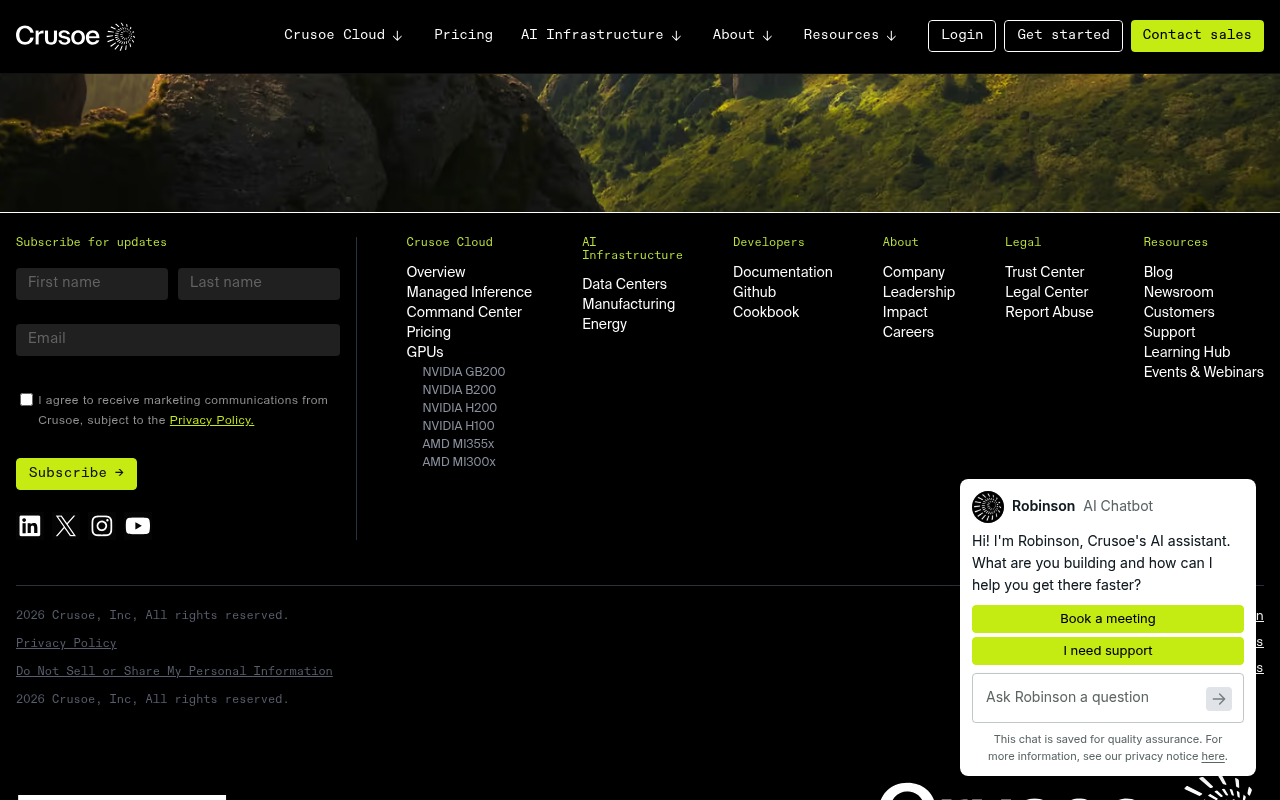
Task: Open Careers footer link
Action: pyautogui.click(x=908, y=332)
